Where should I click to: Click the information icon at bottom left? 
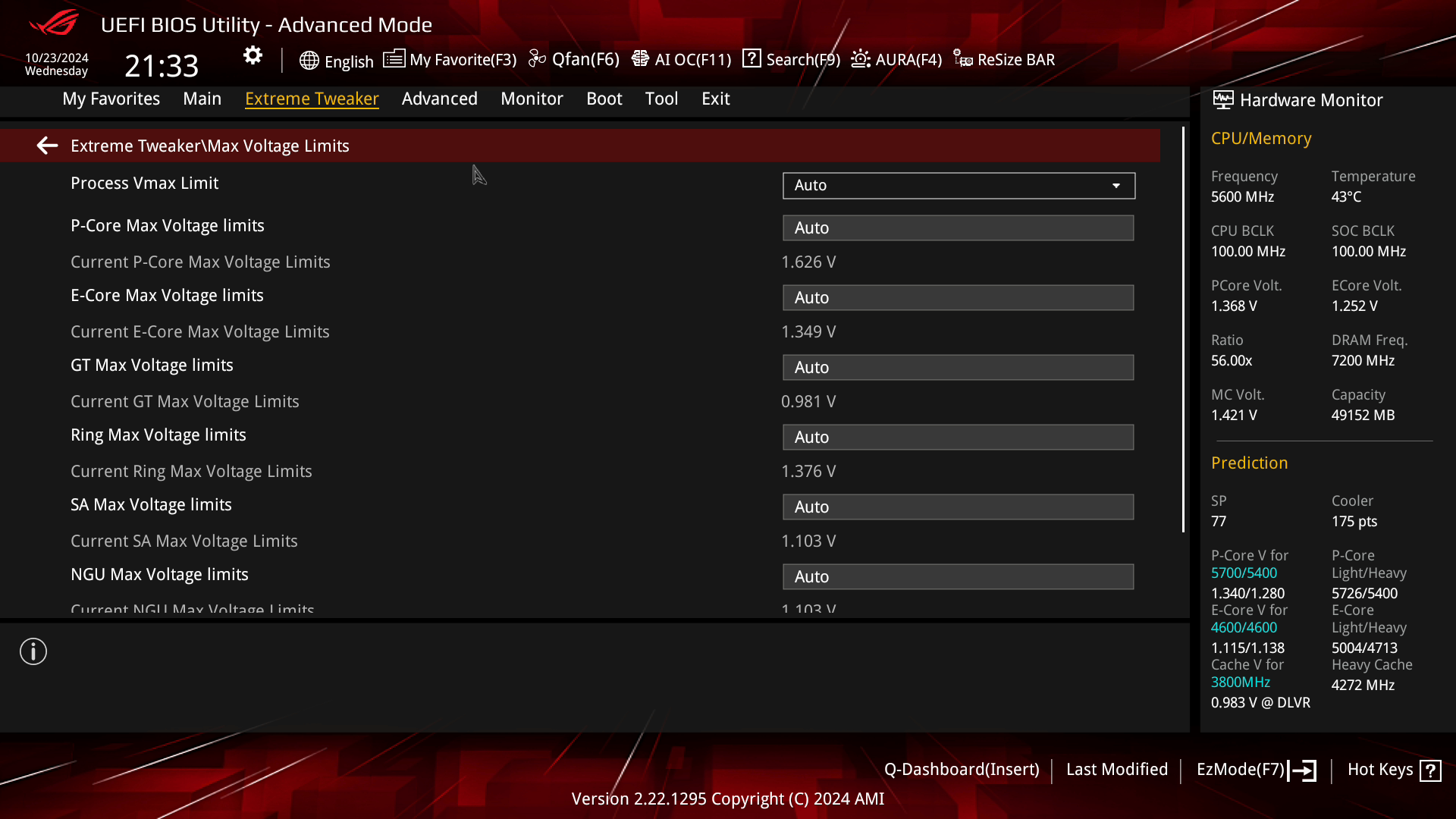click(33, 651)
